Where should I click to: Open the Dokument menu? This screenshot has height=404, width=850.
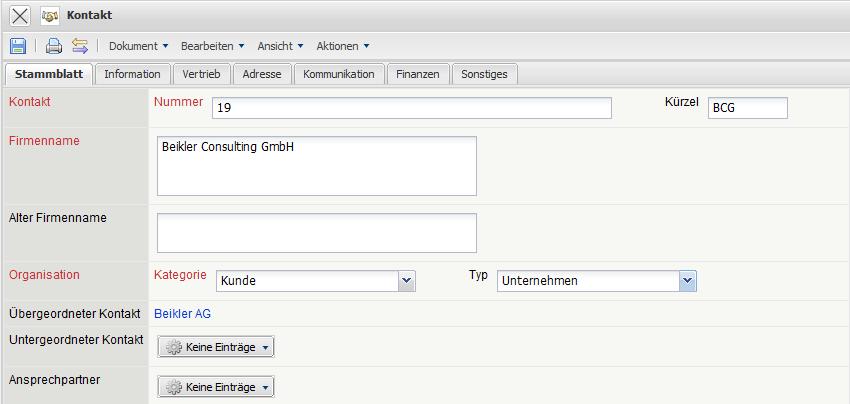[x=138, y=46]
